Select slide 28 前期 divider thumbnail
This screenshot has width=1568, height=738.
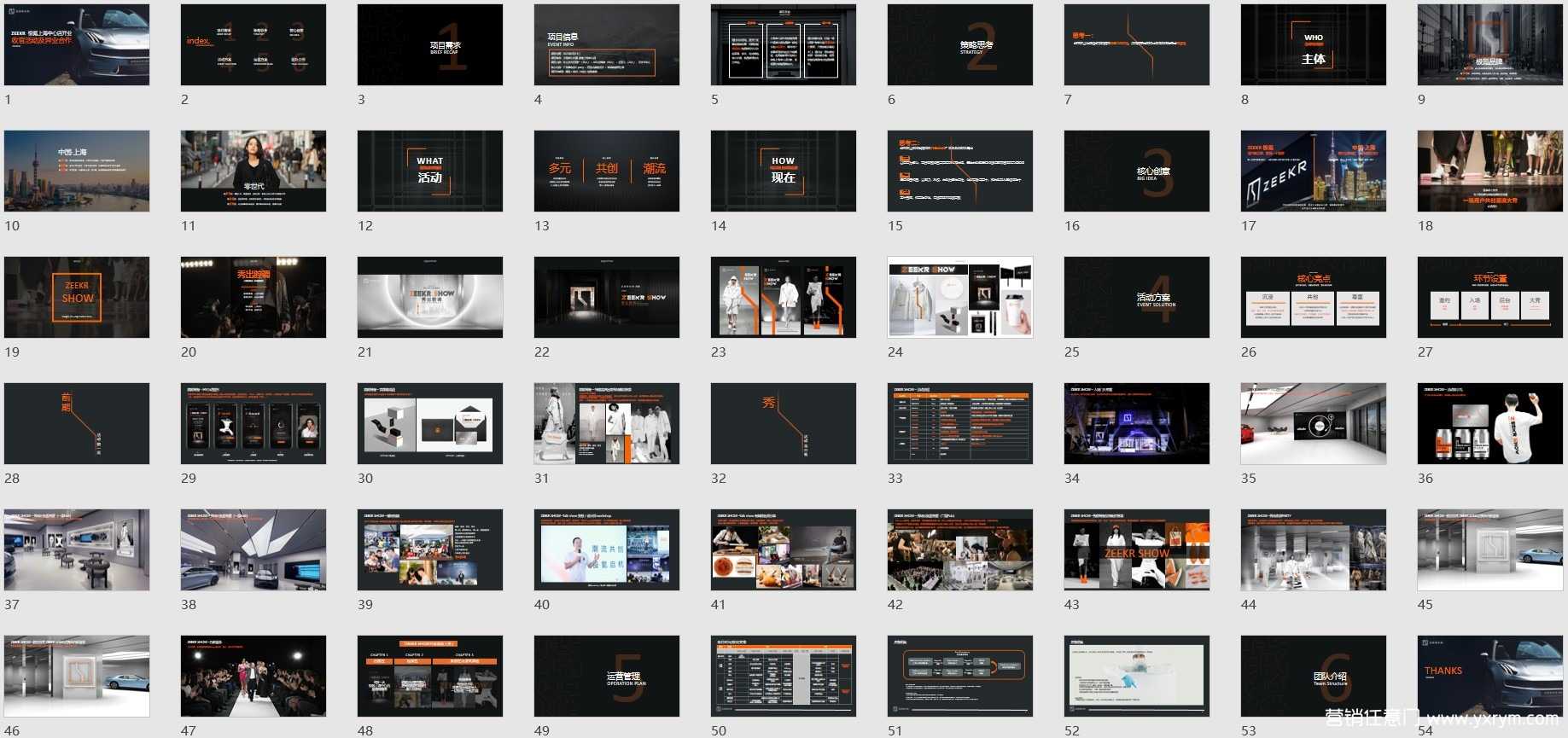pyautogui.click(x=77, y=423)
